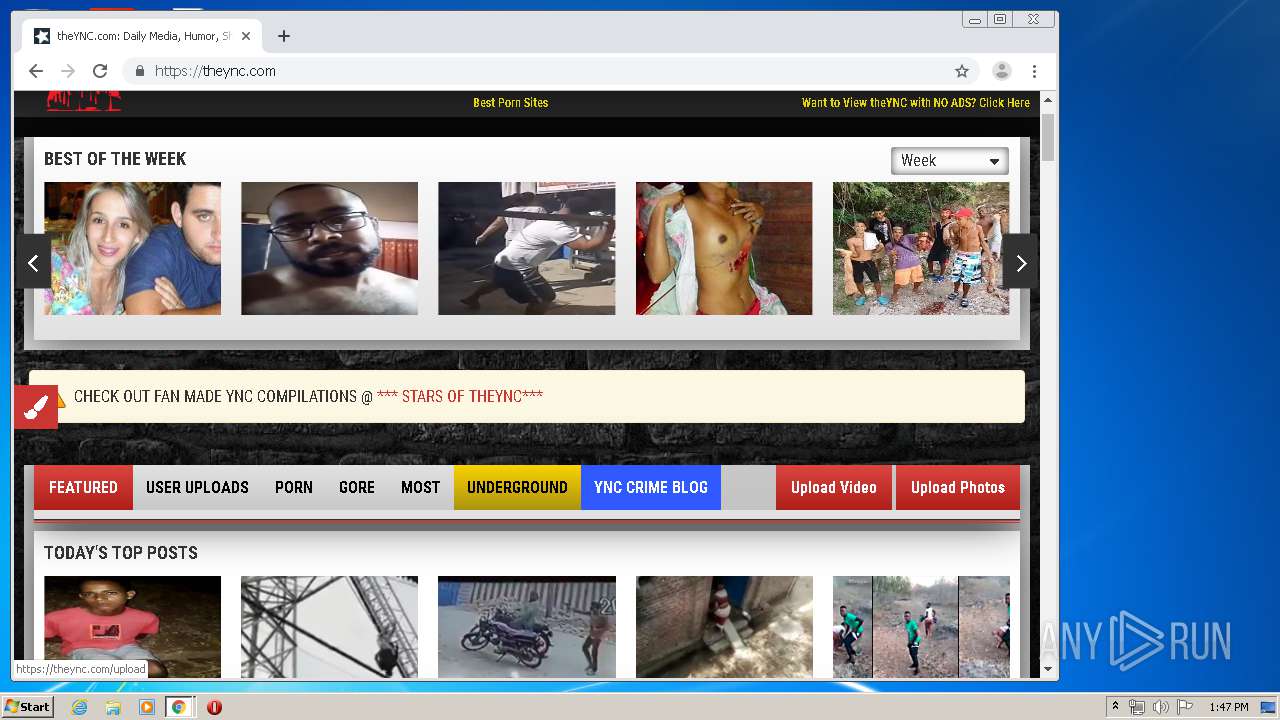Screen dimensions: 1280x720
Task: Click the browser forward arrow
Action: pos(68,71)
